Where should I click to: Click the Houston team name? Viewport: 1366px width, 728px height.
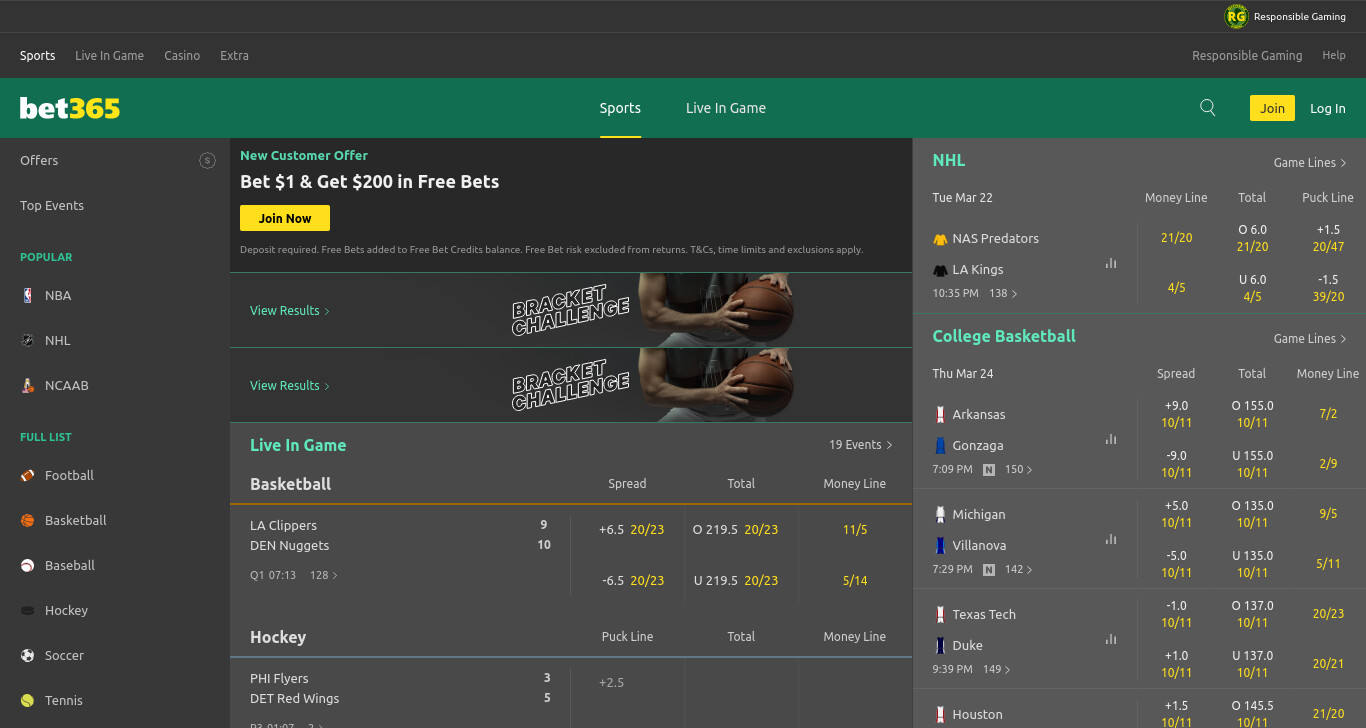[x=977, y=714]
